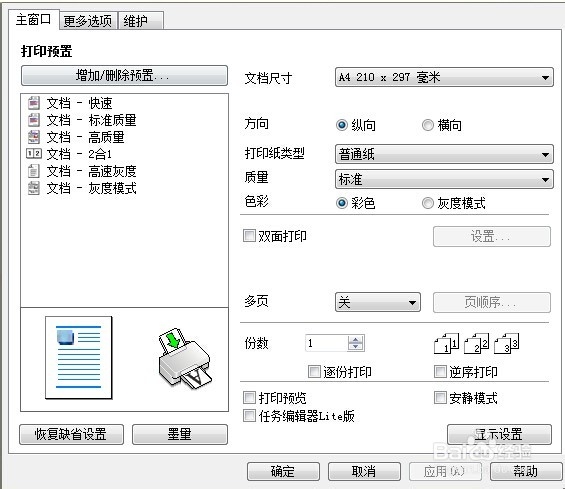The width and height of the screenshot is (565, 489).
Task: Click the 应用 apply button
Action: (x=445, y=471)
